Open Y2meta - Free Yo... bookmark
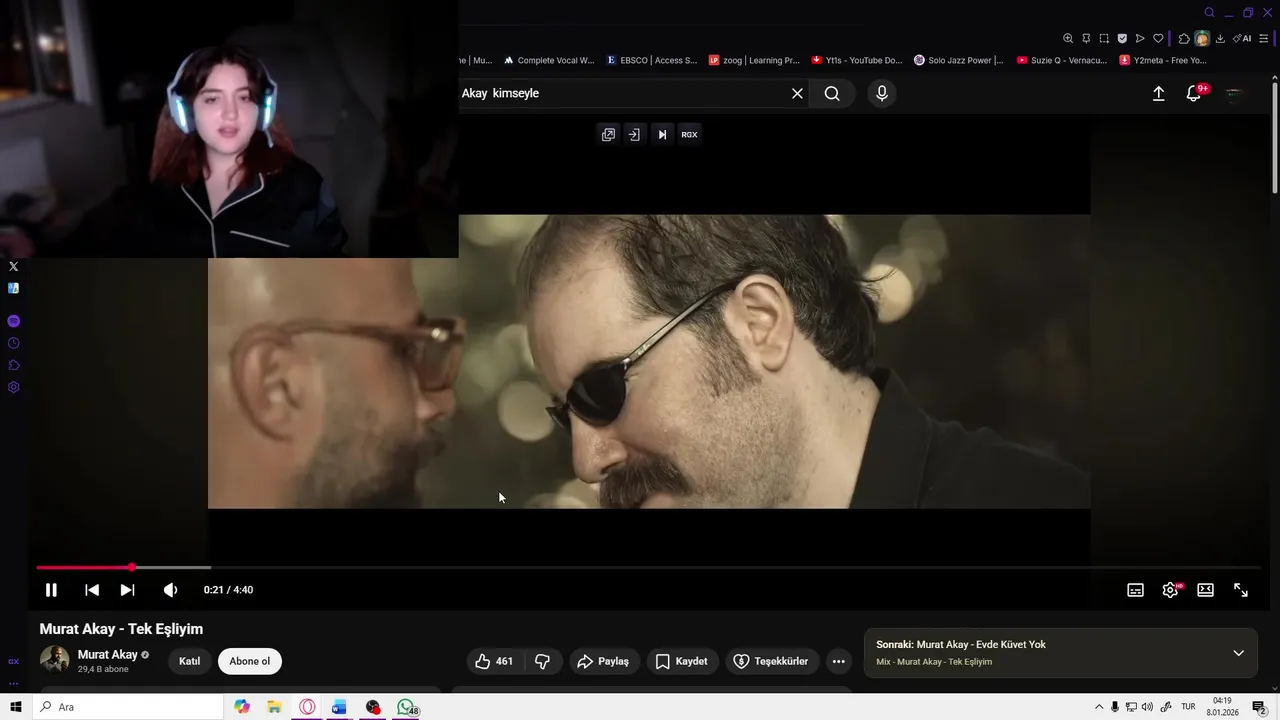The width and height of the screenshot is (1280, 720). point(1164,60)
